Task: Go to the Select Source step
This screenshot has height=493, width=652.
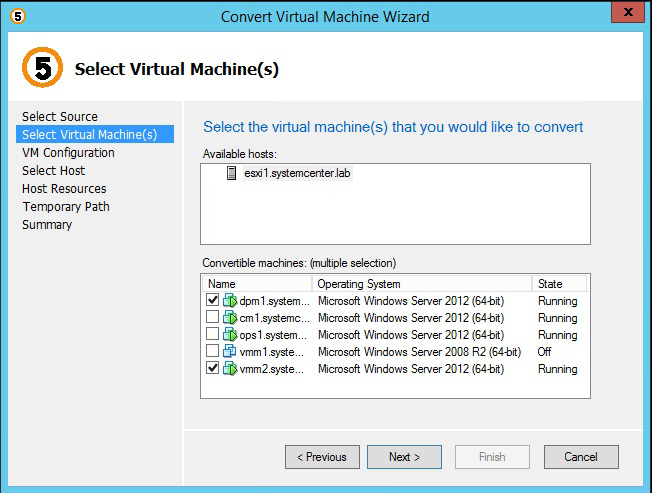Action: [60, 117]
